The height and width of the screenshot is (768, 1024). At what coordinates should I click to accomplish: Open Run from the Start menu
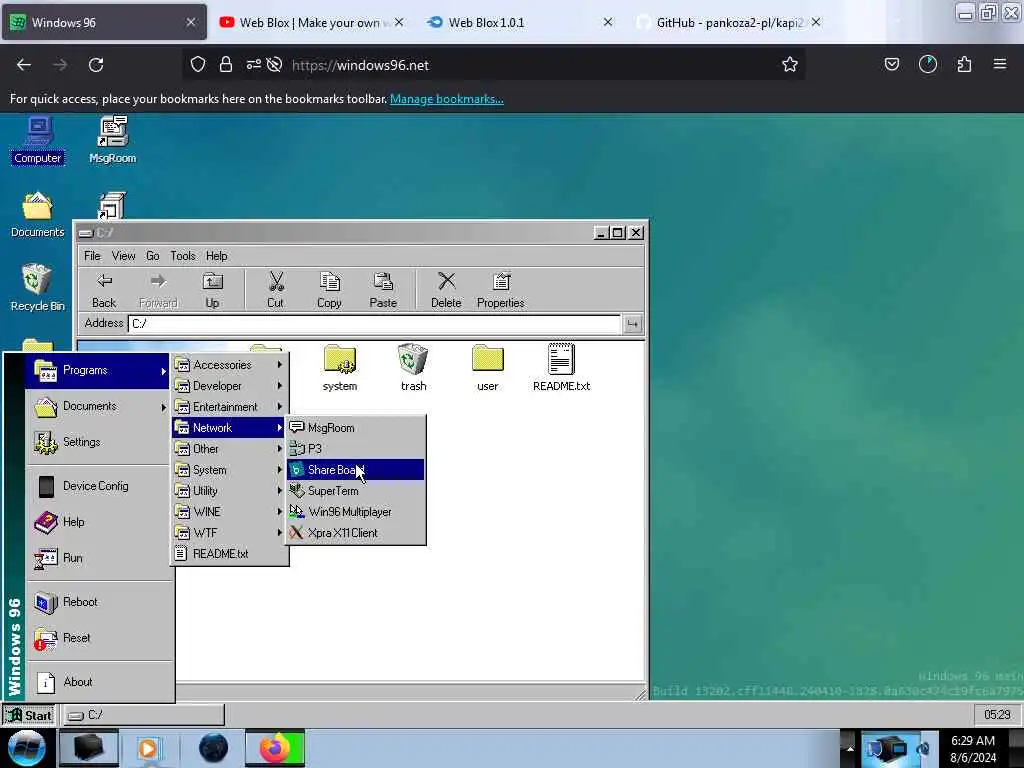tap(98, 558)
